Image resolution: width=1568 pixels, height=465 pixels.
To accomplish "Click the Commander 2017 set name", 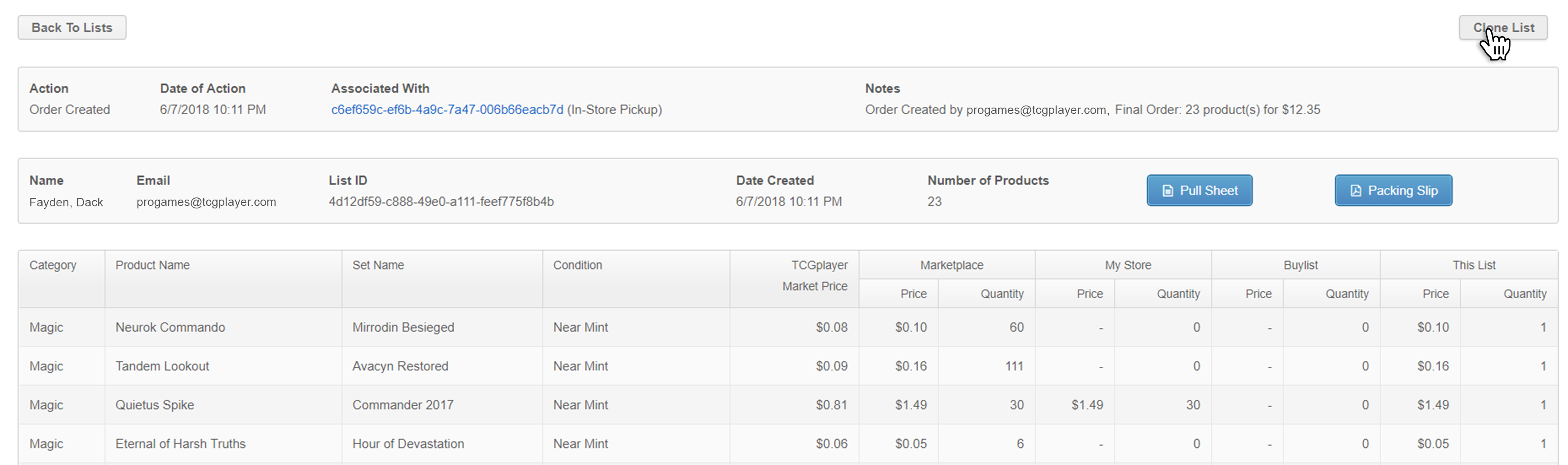I will click(402, 406).
